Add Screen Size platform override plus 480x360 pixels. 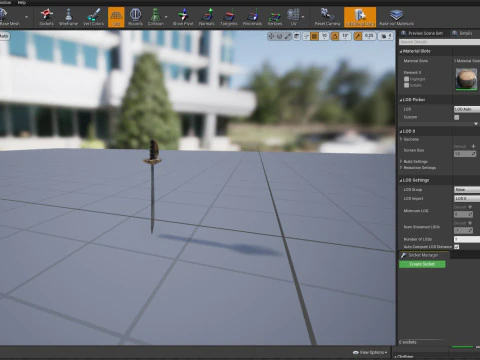(x=473, y=146)
